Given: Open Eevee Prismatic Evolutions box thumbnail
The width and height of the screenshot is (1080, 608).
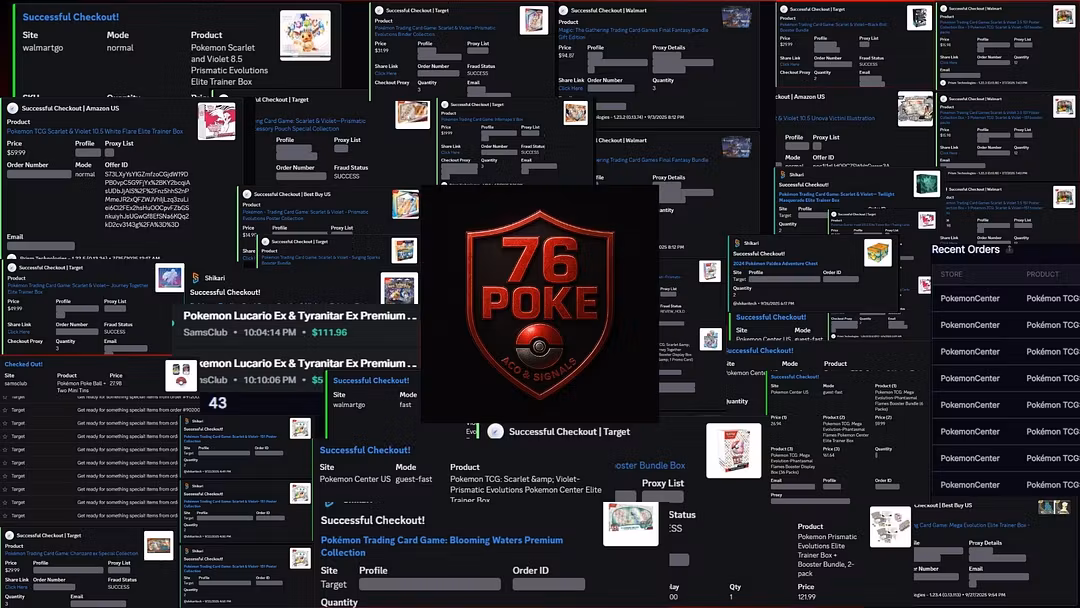Looking at the screenshot, I should [x=305, y=34].
